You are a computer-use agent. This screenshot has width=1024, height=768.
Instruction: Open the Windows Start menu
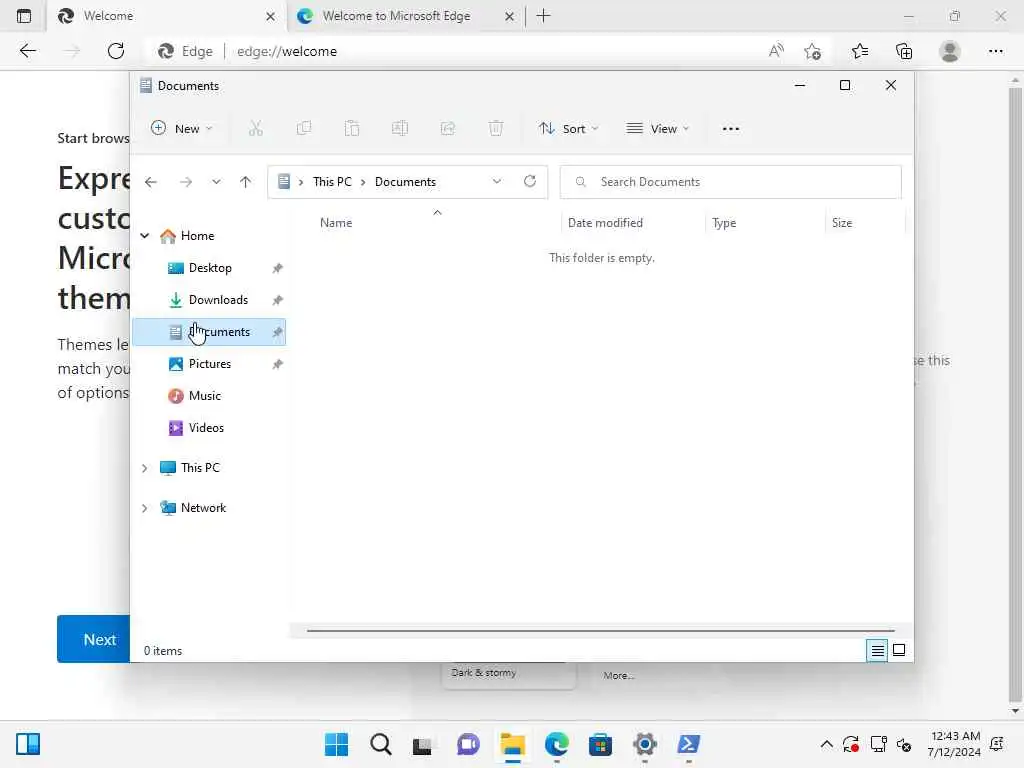coord(336,744)
